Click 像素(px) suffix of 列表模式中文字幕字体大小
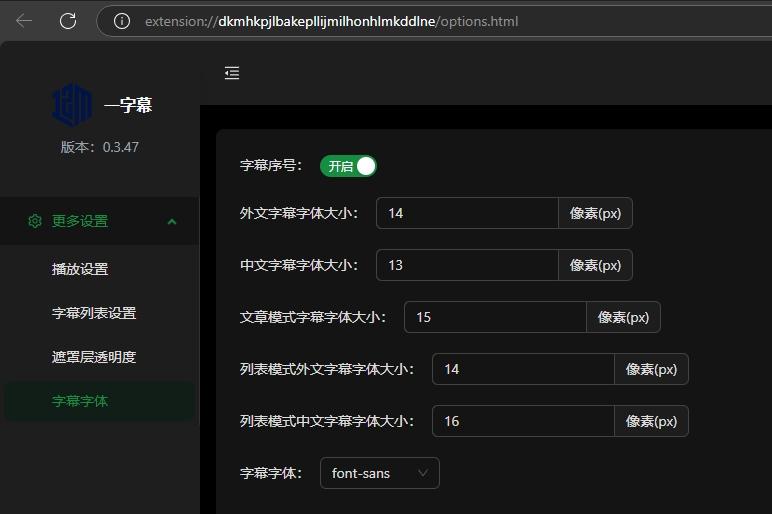The image size is (772, 514). 651,421
